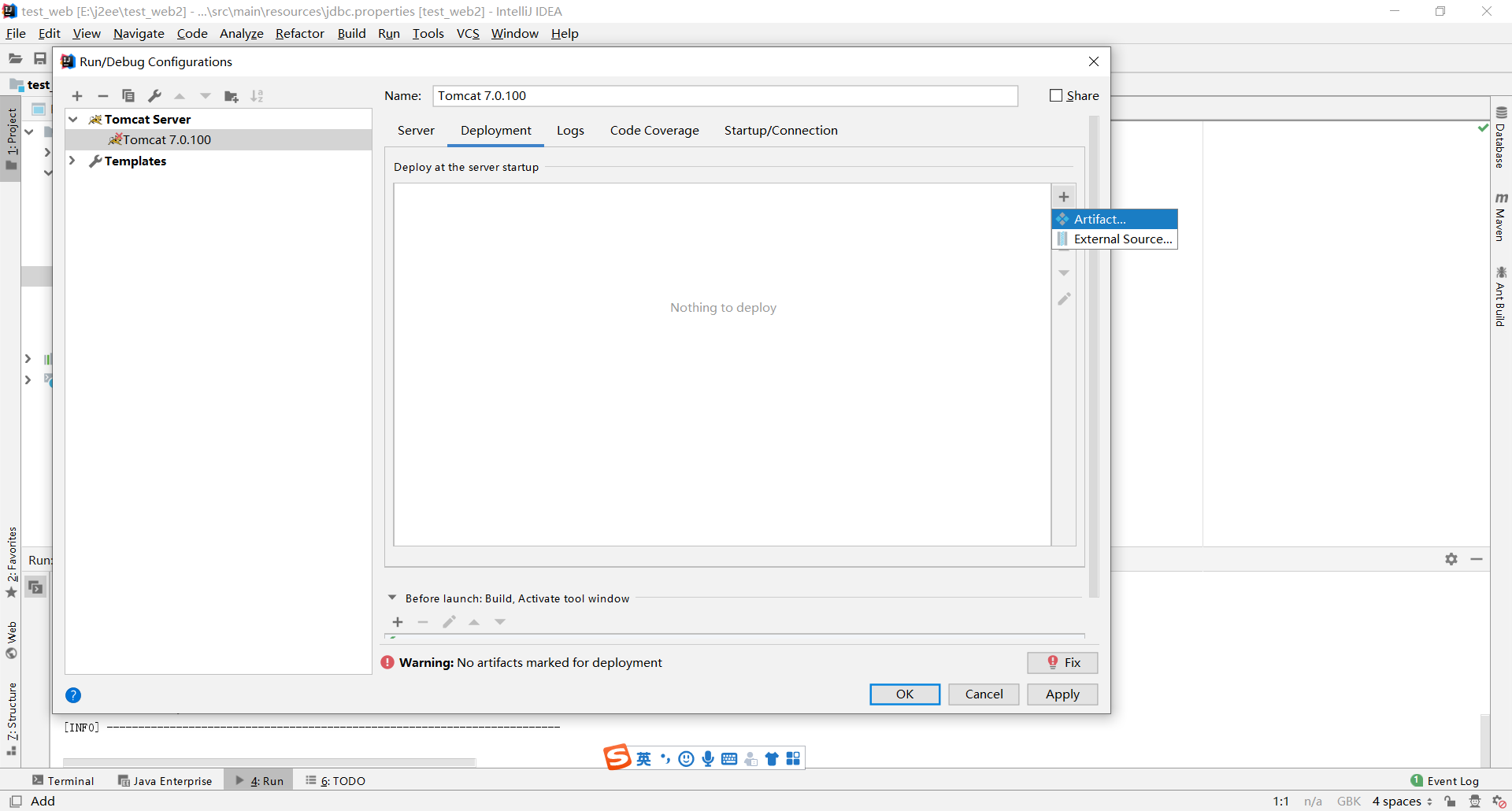Open the Build menu
This screenshot has height=811, width=1512.
coord(351,33)
